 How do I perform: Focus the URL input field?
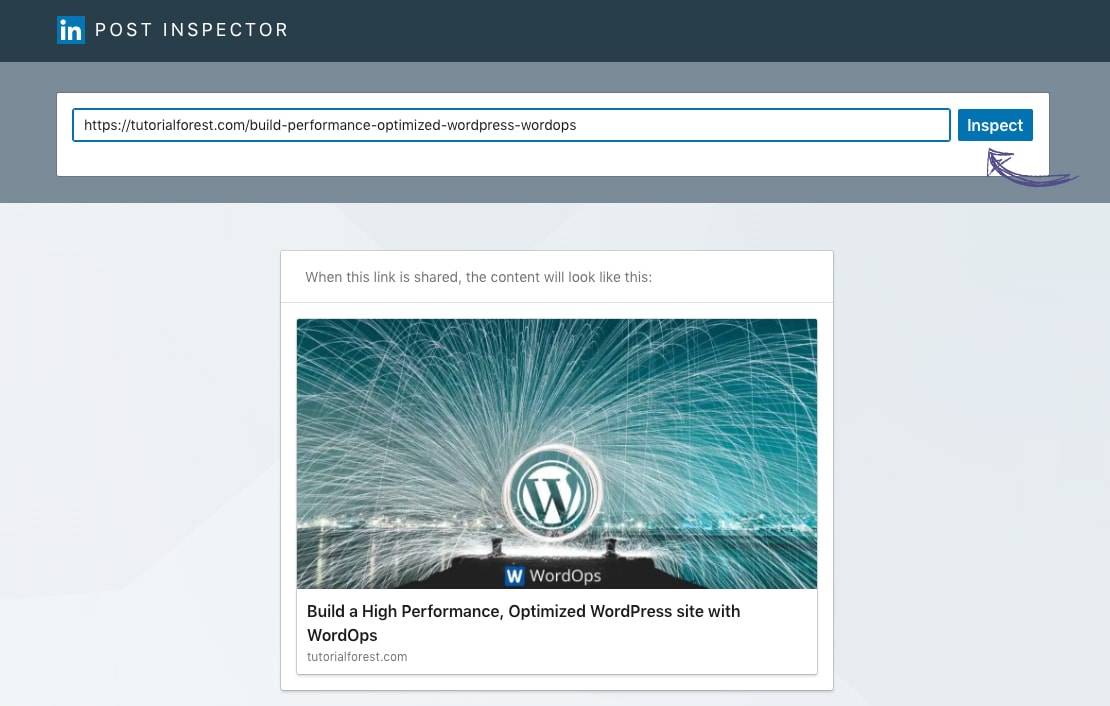pos(511,125)
